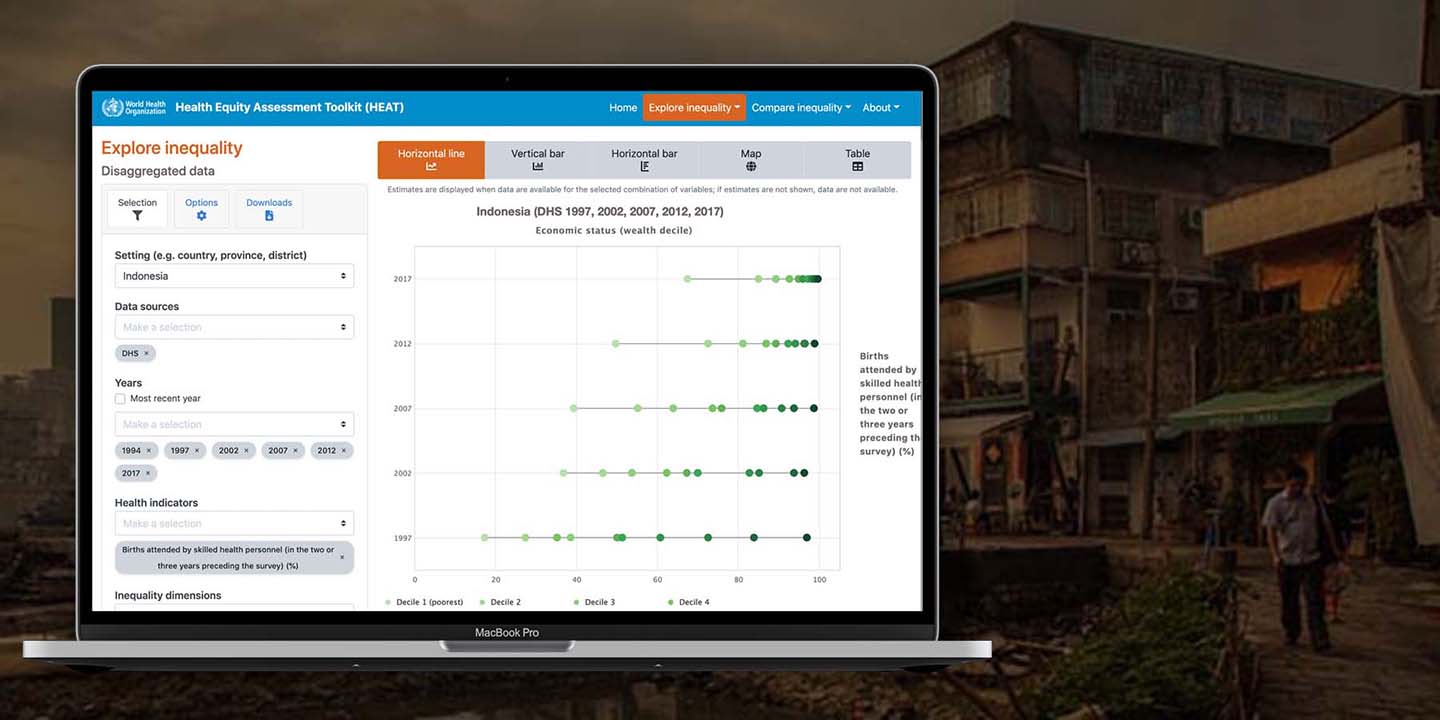This screenshot has width=1440, height=720.
Task: Switch to the Table view tab
Action: (857, 160)
